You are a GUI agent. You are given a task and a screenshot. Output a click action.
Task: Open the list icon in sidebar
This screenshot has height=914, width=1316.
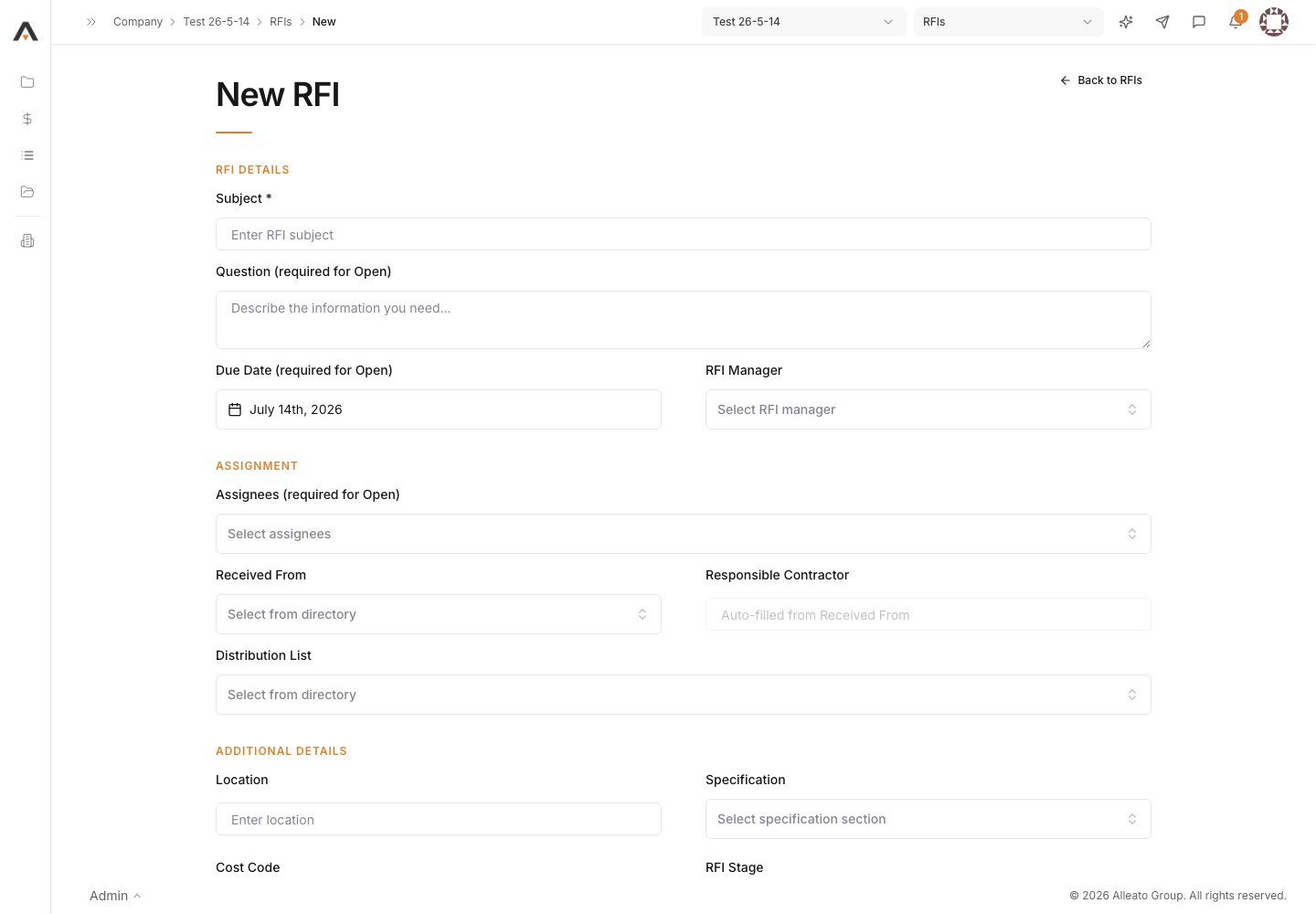27,155
